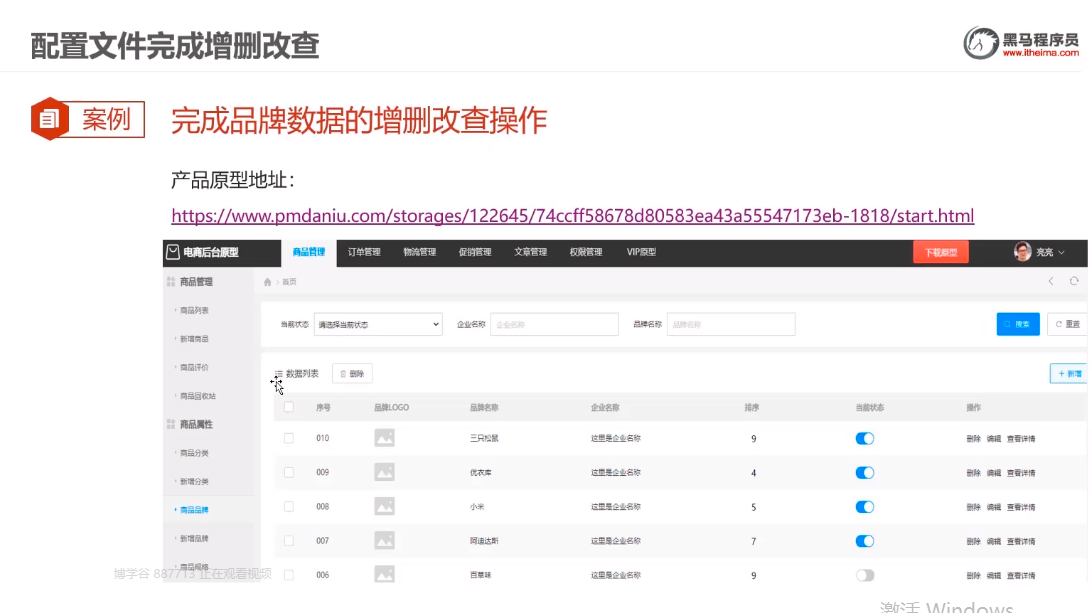Switch to the 商品管理 top tab
The image size is (1092, 613).
(309, 252)
